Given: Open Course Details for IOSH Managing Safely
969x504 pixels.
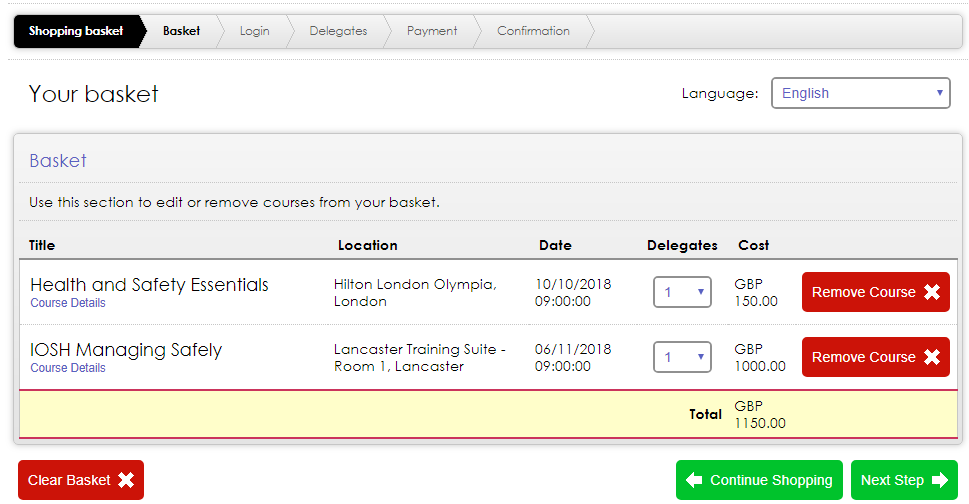Looking at the screenshot, I should (68, 368).
